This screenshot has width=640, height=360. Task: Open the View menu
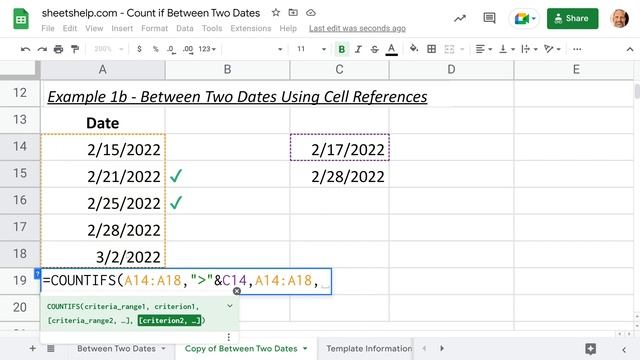pyautogui.click(x=94, y=28)
